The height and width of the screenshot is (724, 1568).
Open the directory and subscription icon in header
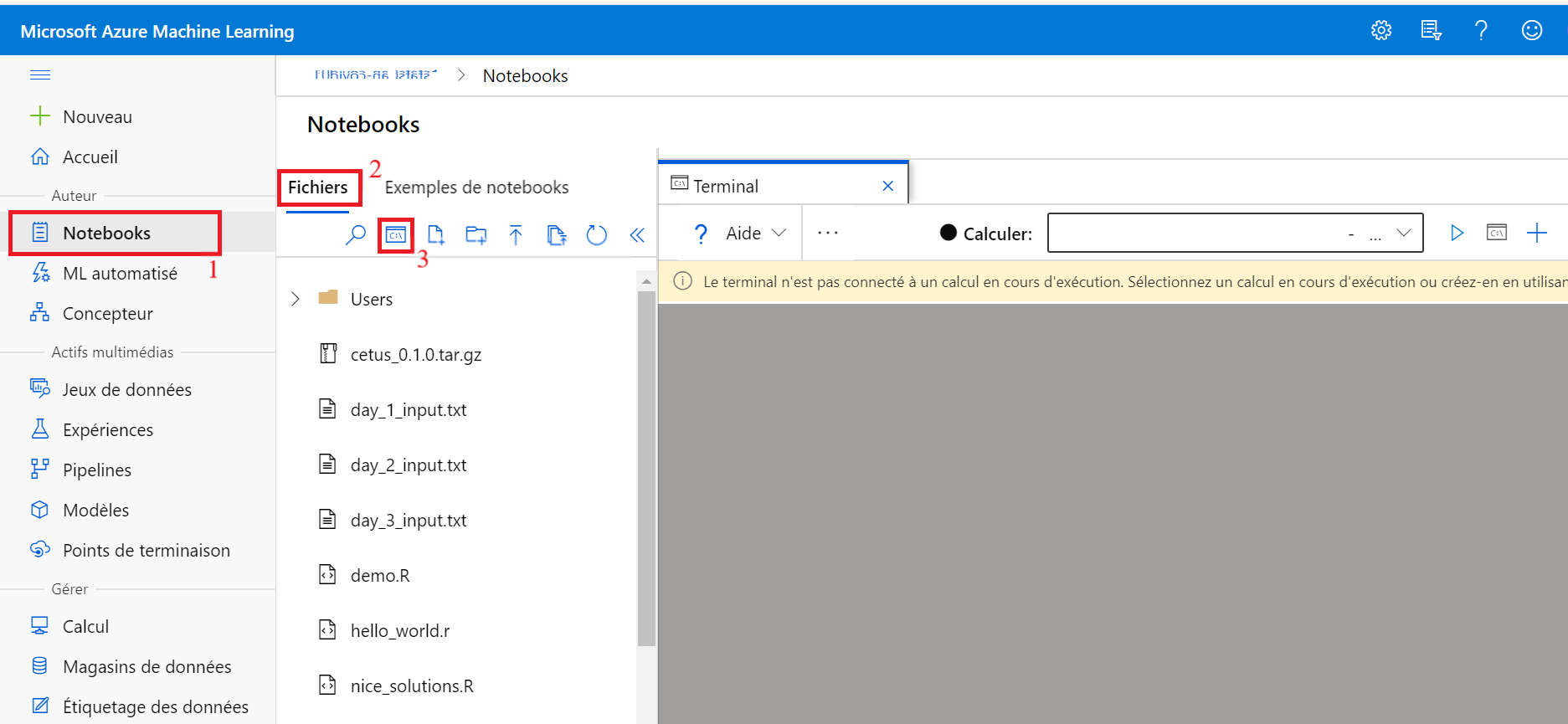pos(1432,31)
